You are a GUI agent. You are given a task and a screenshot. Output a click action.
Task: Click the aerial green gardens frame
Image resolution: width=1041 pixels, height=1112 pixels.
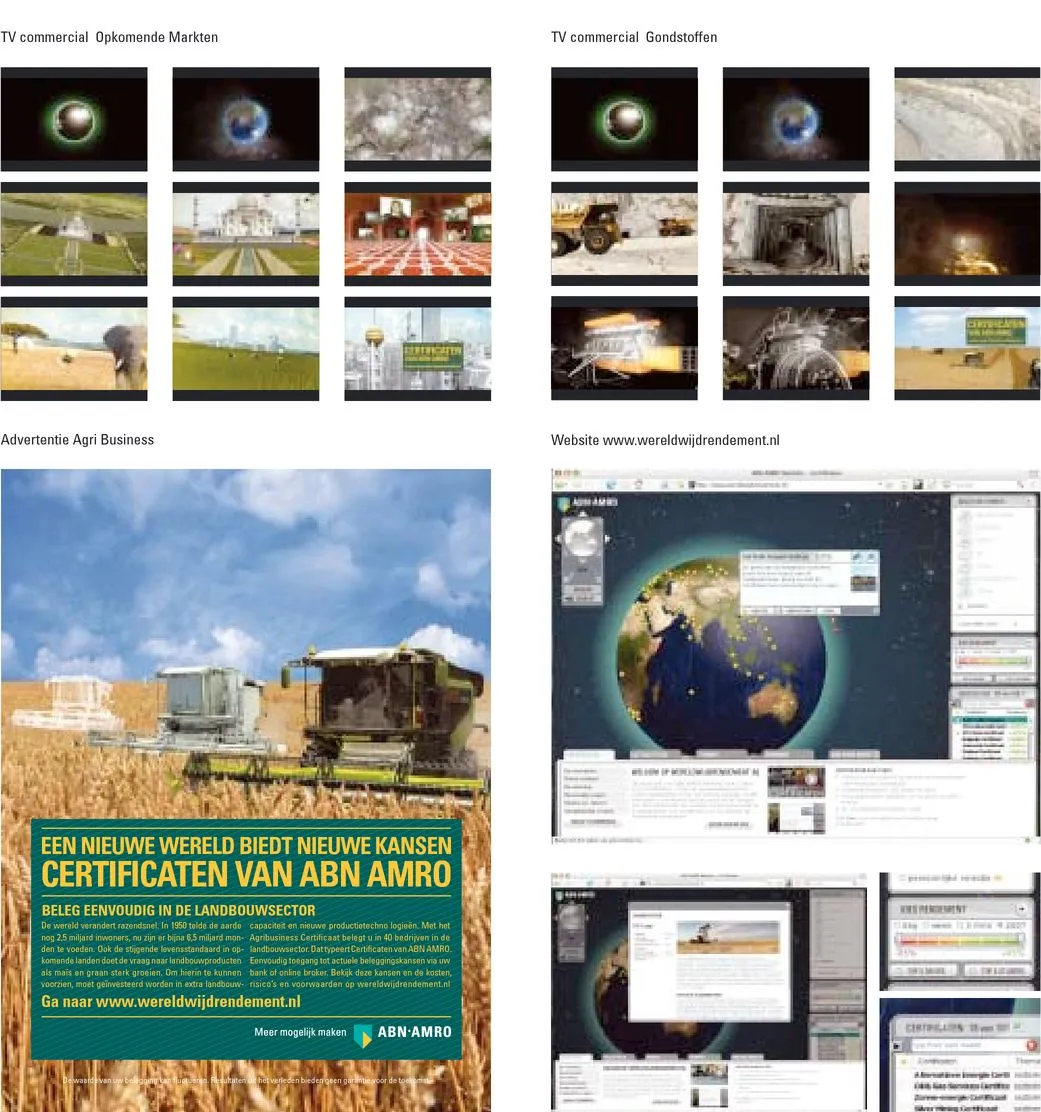(74, 234)
